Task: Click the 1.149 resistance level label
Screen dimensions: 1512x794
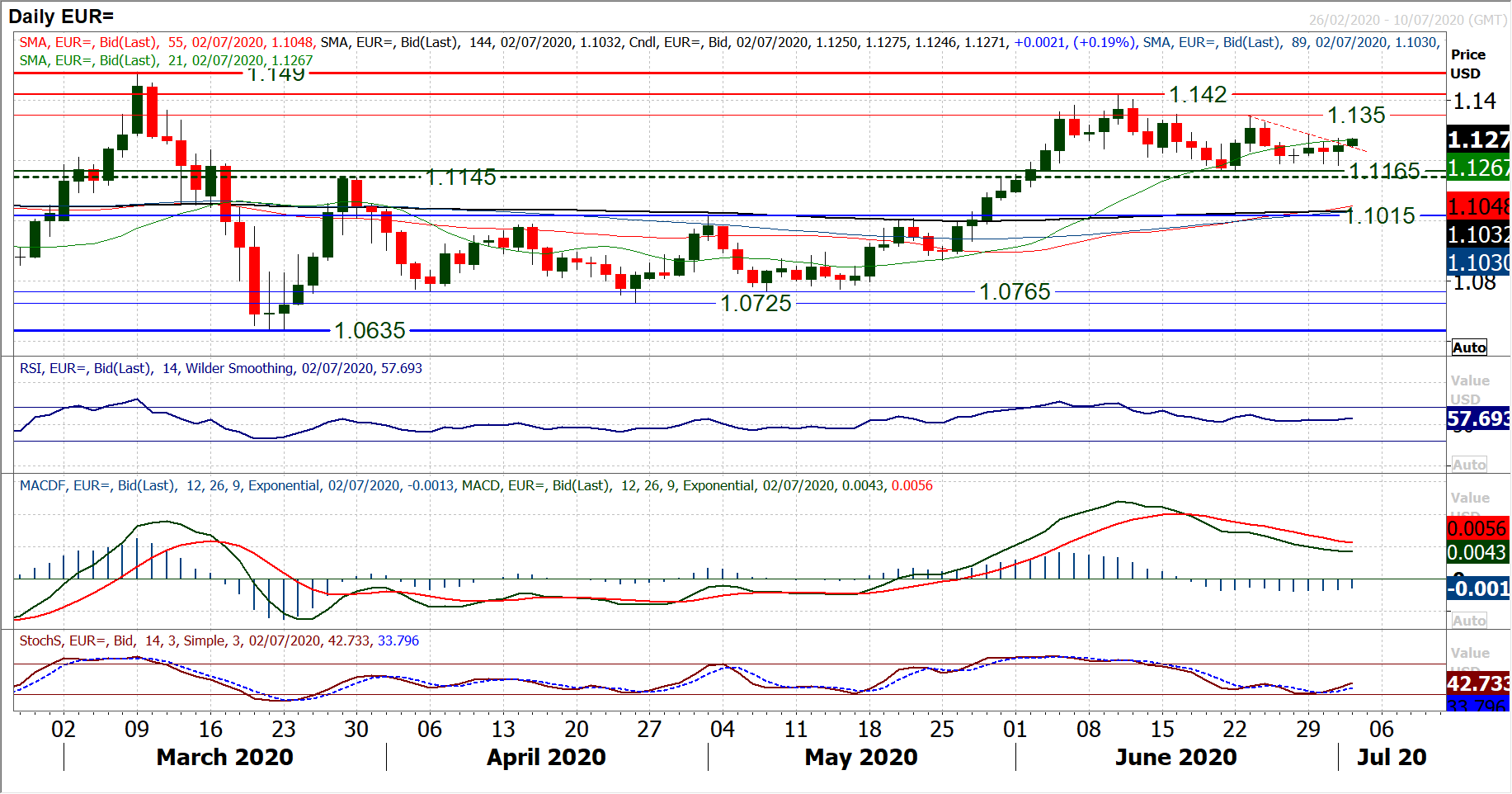Action: (x=276, y=74)
